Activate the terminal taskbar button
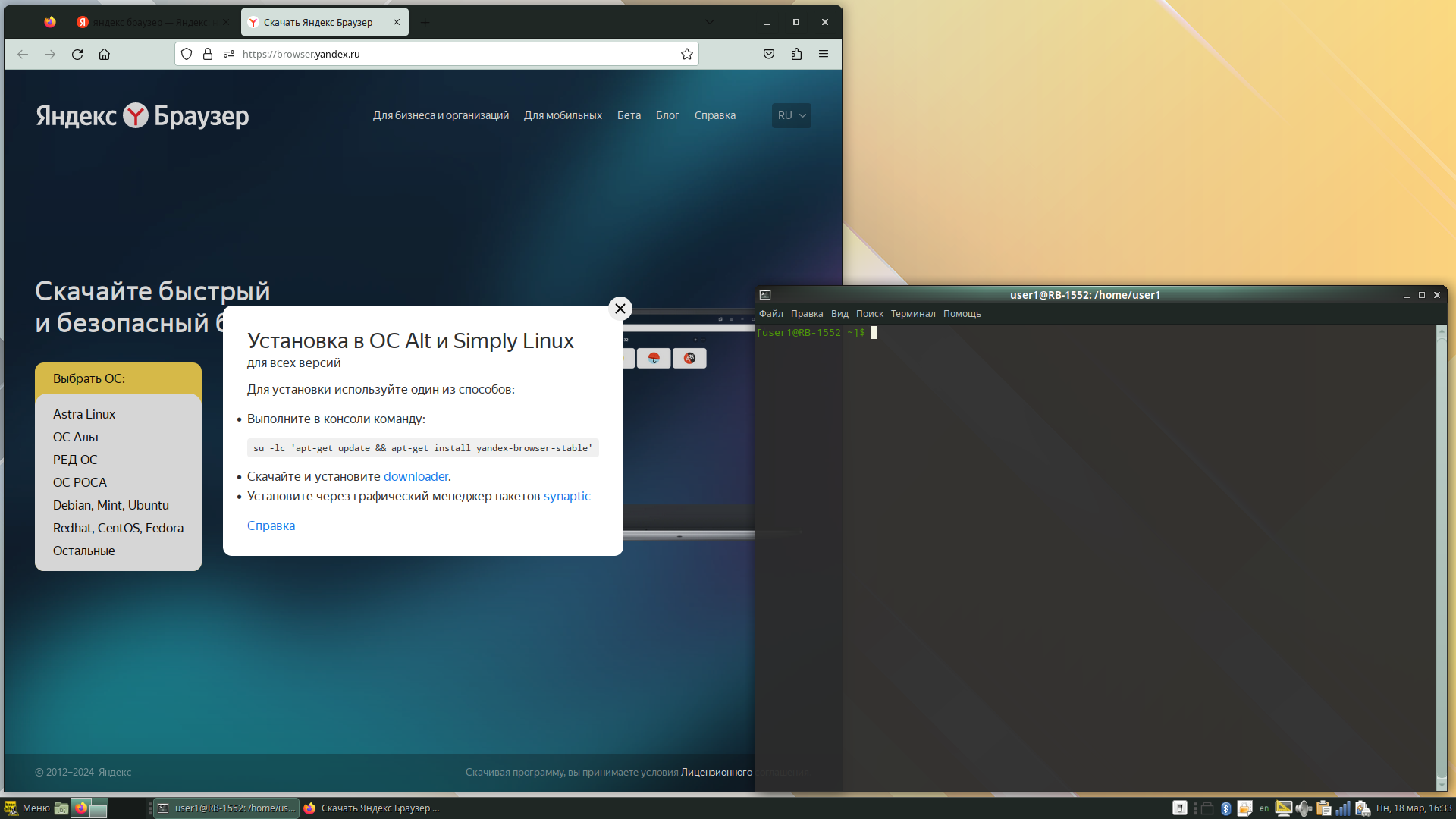This screenshot has height=819, width=1456. (227, 808)
